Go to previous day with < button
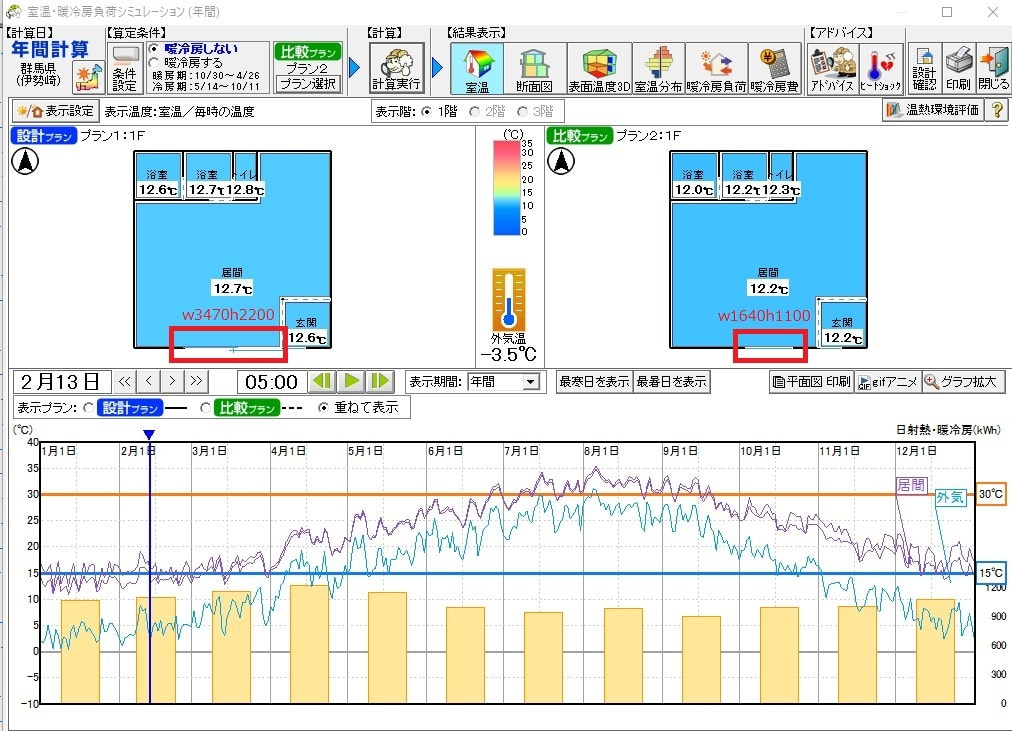1012x731 pixels. [148, 381]
